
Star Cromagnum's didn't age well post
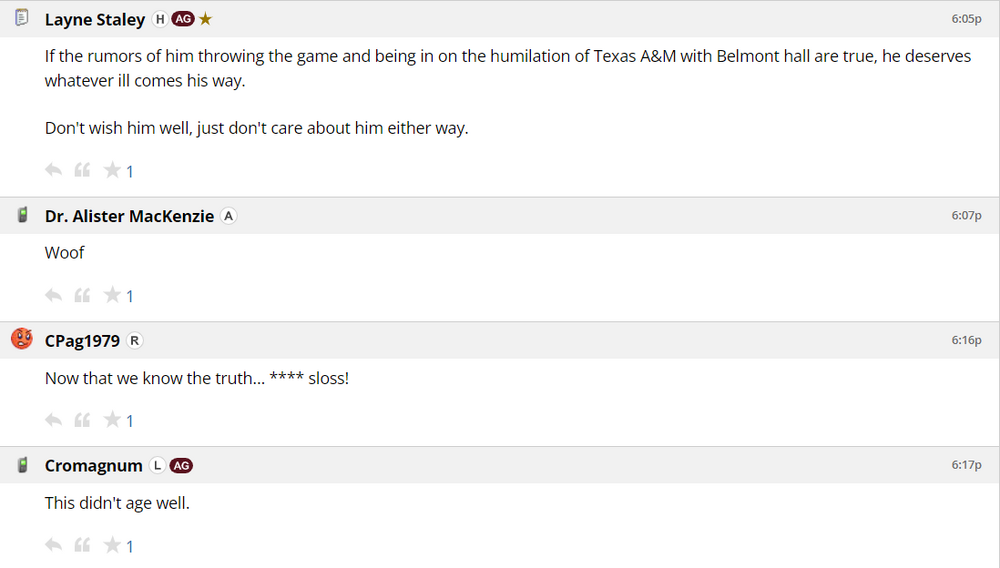(112, 546)
